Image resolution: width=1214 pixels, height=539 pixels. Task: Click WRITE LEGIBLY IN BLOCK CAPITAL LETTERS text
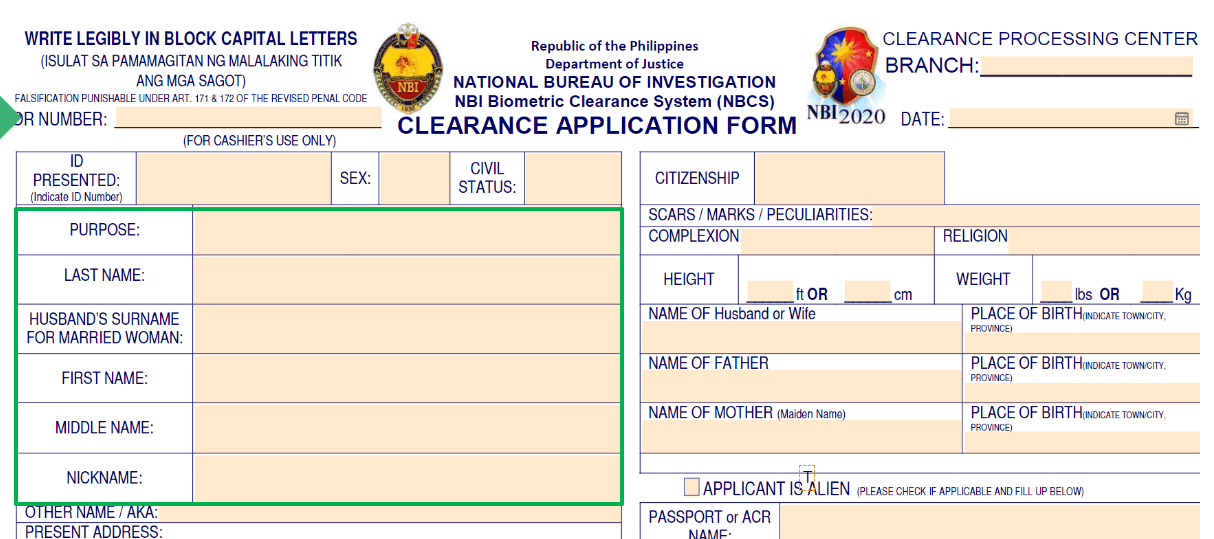click(x=191, y=39)
